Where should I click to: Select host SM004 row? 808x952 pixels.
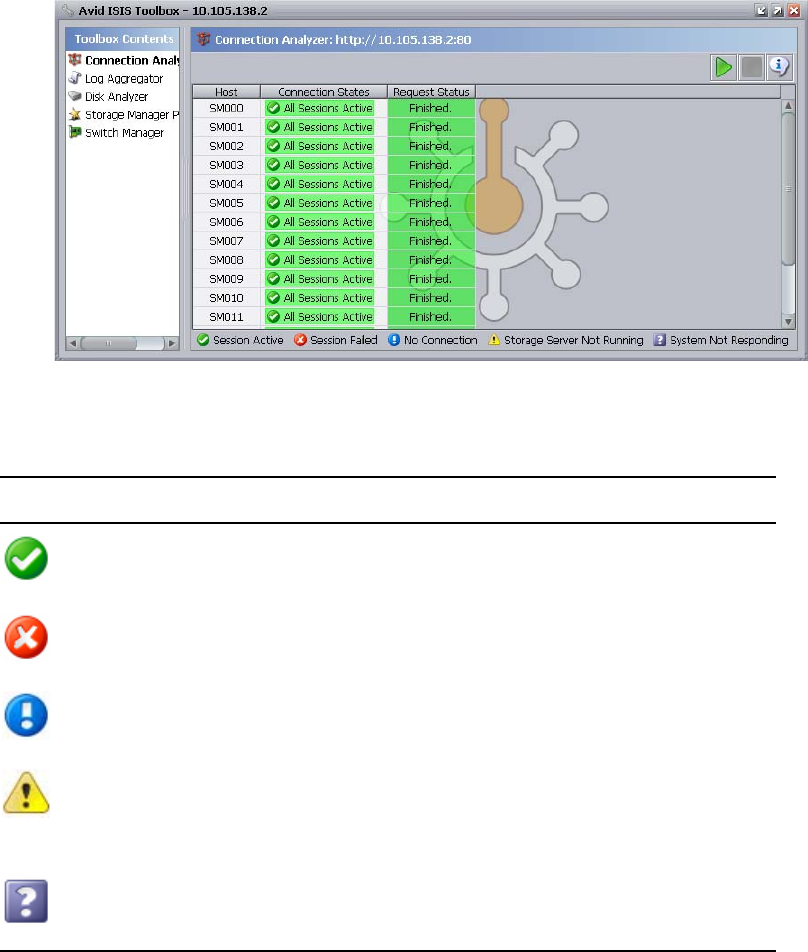(334, 184)
